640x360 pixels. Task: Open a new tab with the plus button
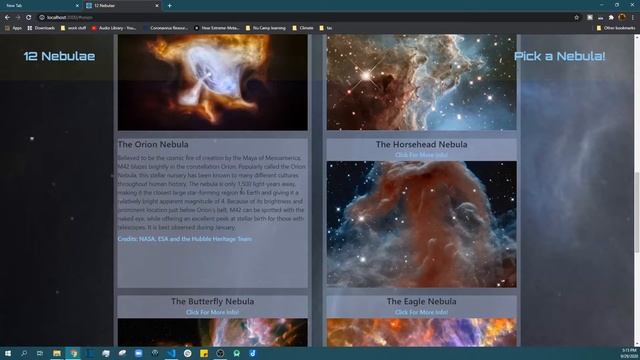(169, 6)
